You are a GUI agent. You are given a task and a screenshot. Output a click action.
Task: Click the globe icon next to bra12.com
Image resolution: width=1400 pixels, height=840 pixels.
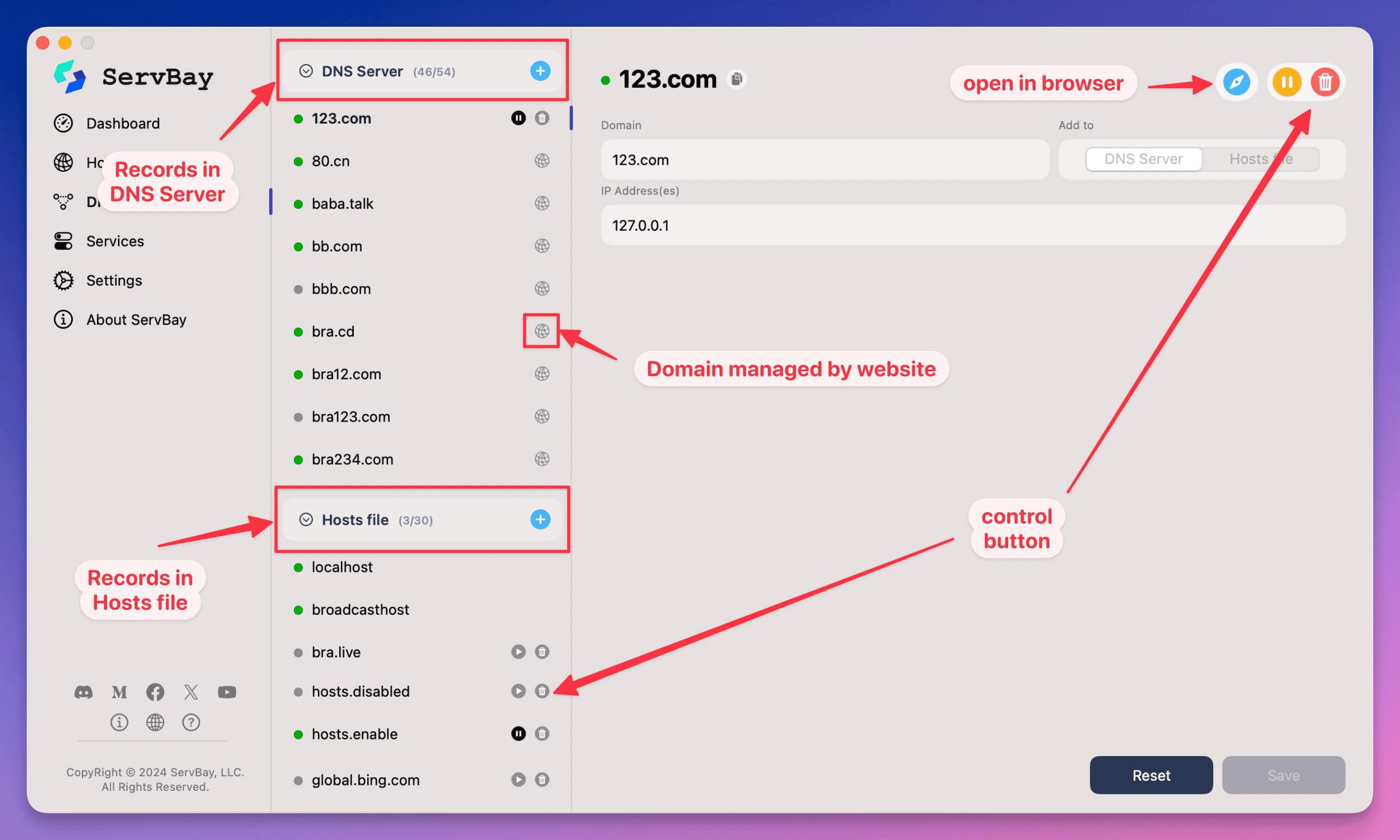pyautogui.click(x=541, y=373)
